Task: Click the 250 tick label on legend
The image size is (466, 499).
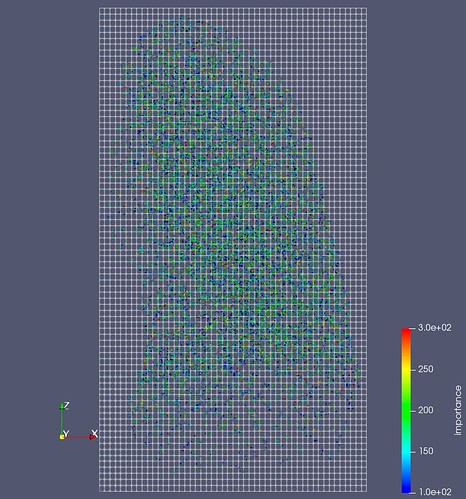Action: tap(426, 369)
